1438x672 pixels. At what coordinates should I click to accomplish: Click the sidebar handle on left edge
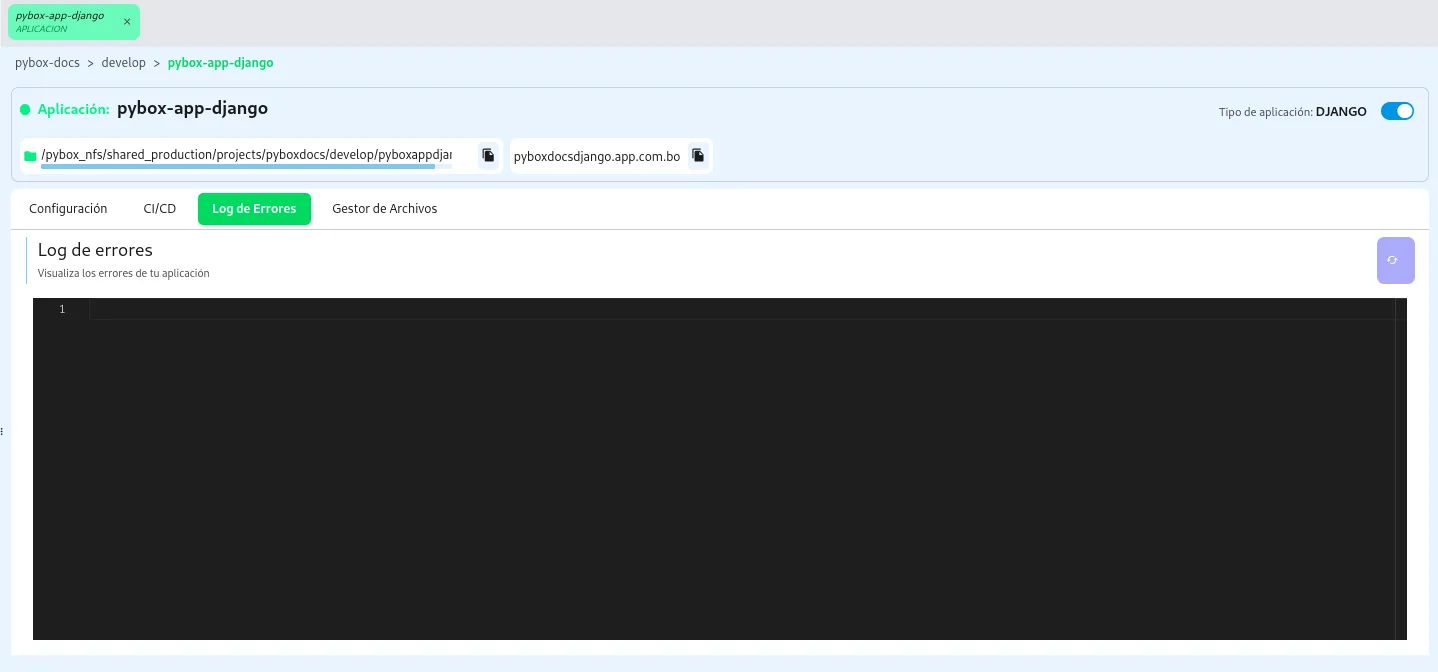tap(2, 431)
